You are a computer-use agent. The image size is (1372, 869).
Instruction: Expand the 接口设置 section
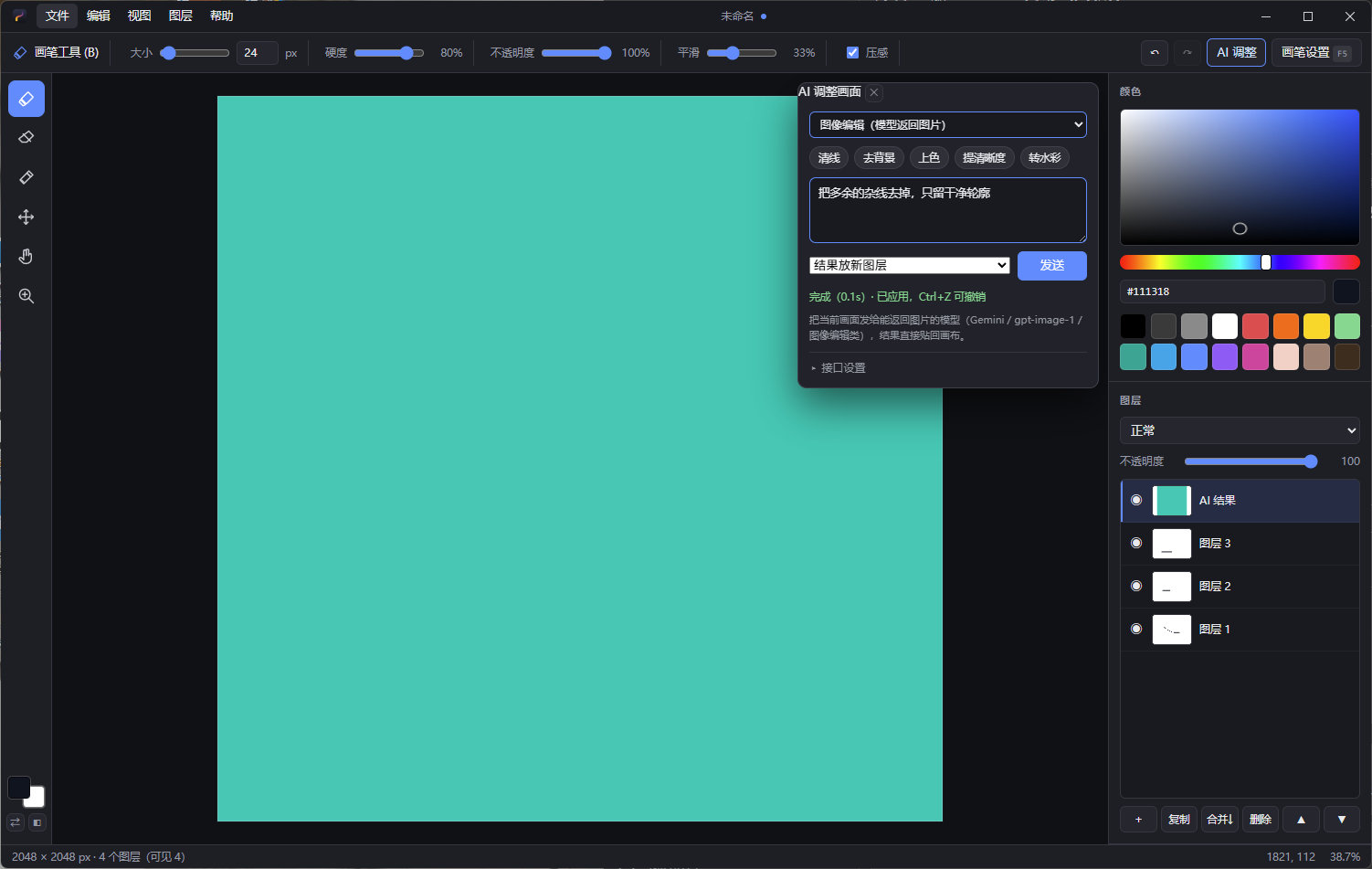coord(839,368)
